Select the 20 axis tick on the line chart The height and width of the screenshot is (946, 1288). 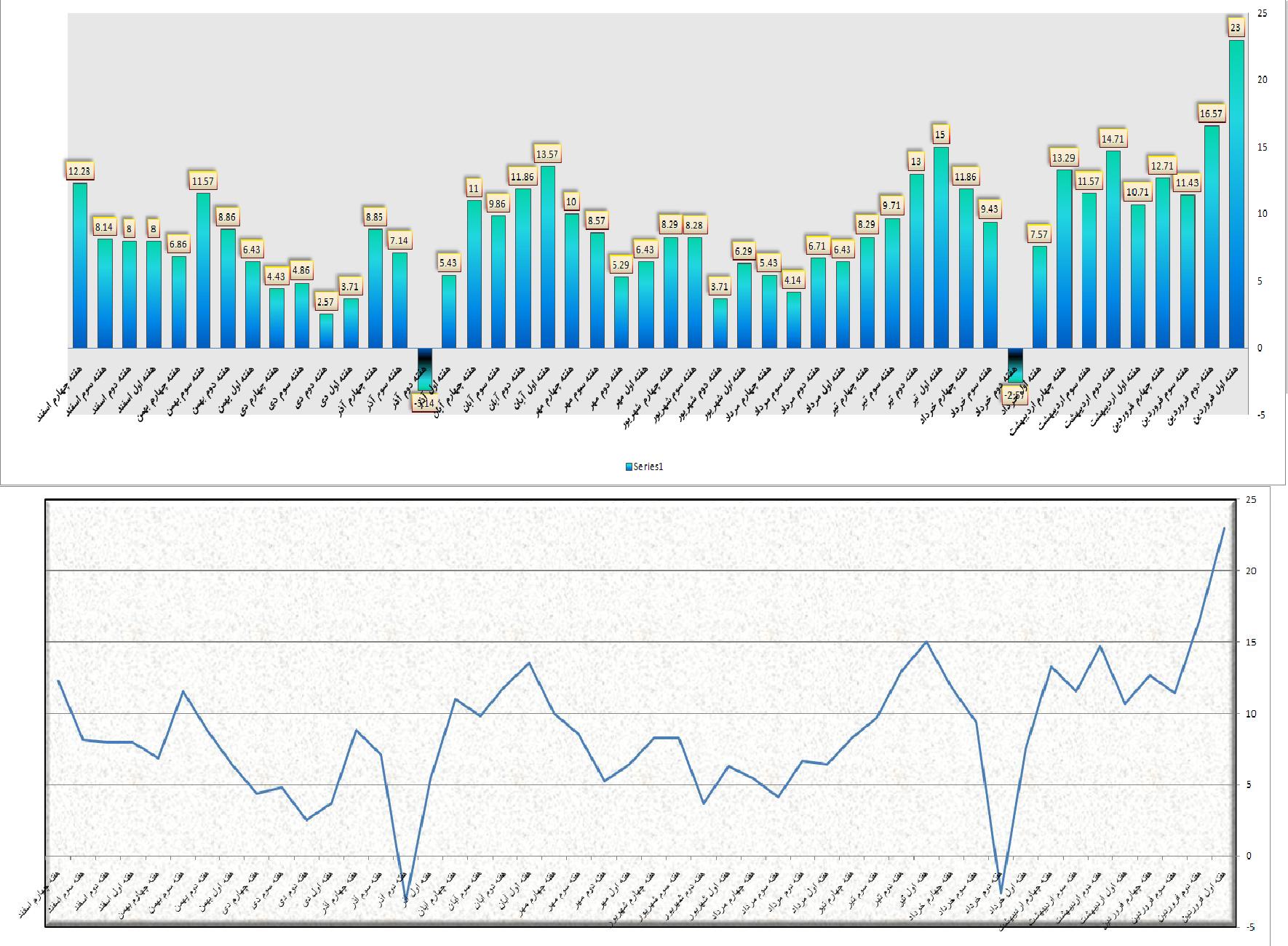tap(1251, 571)
